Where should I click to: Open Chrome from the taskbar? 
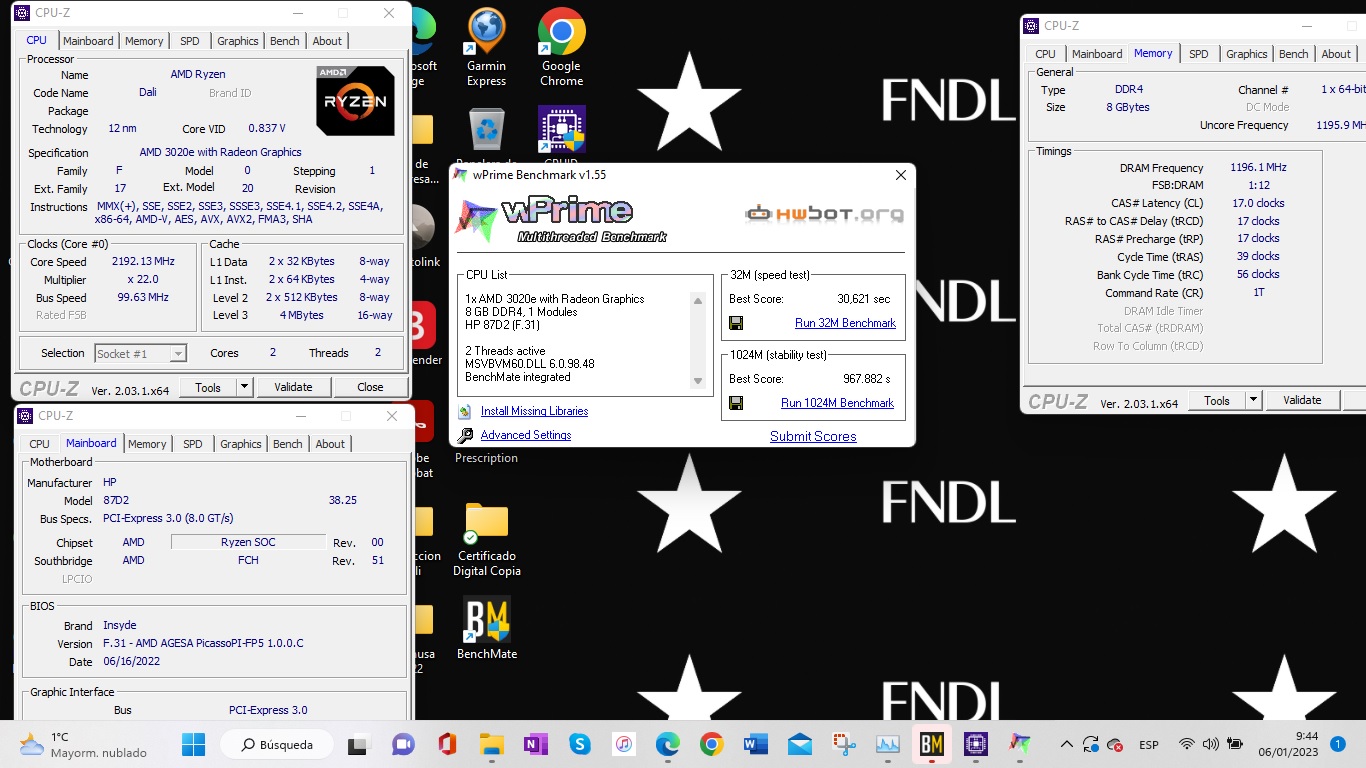click(x=711, y=744)
